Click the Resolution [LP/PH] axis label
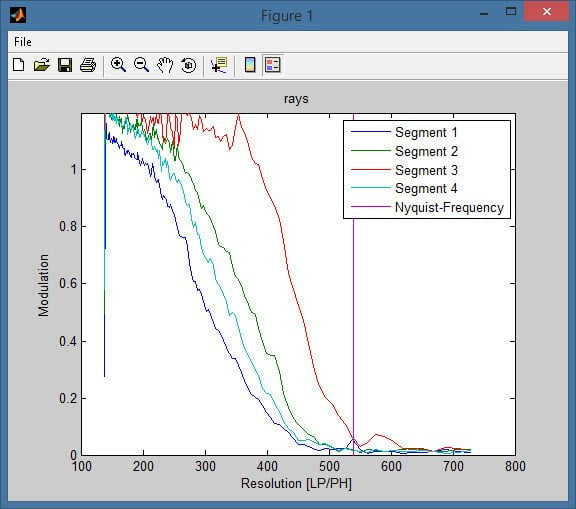The height and width of the screenshot is (509, 576). click(296, 483)
